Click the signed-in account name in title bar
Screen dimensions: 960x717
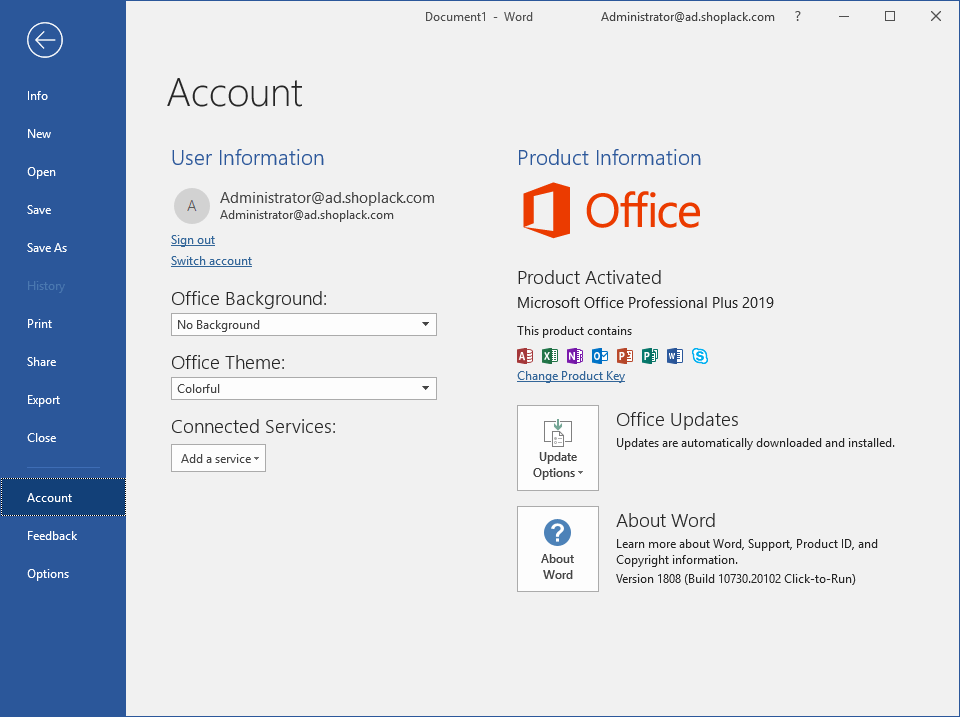(x=688, y=17)
